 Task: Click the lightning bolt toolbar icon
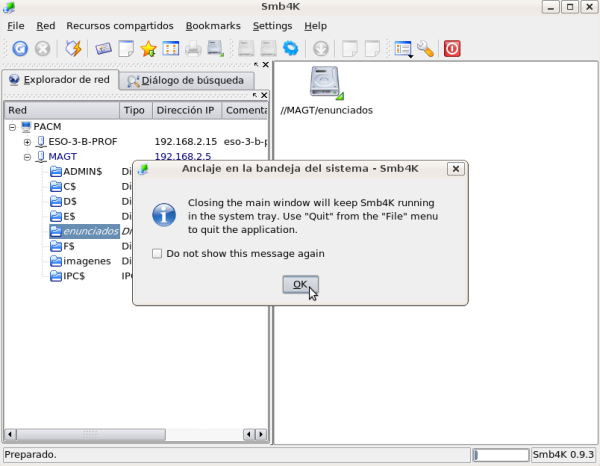coord(73,48)
